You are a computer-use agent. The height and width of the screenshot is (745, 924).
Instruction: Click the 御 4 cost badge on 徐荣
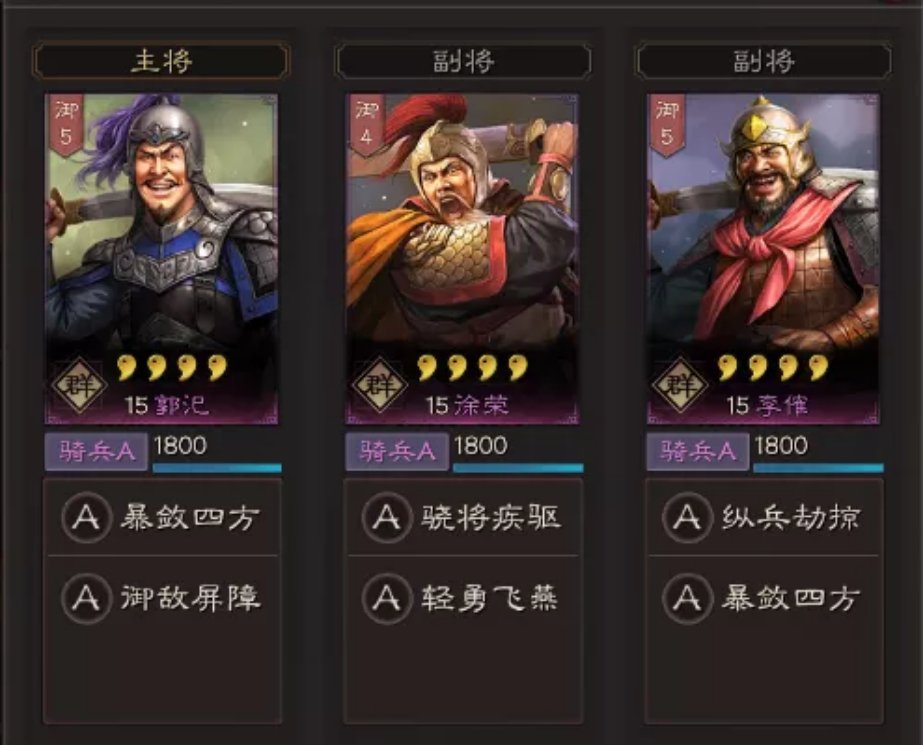click(367, 124)
